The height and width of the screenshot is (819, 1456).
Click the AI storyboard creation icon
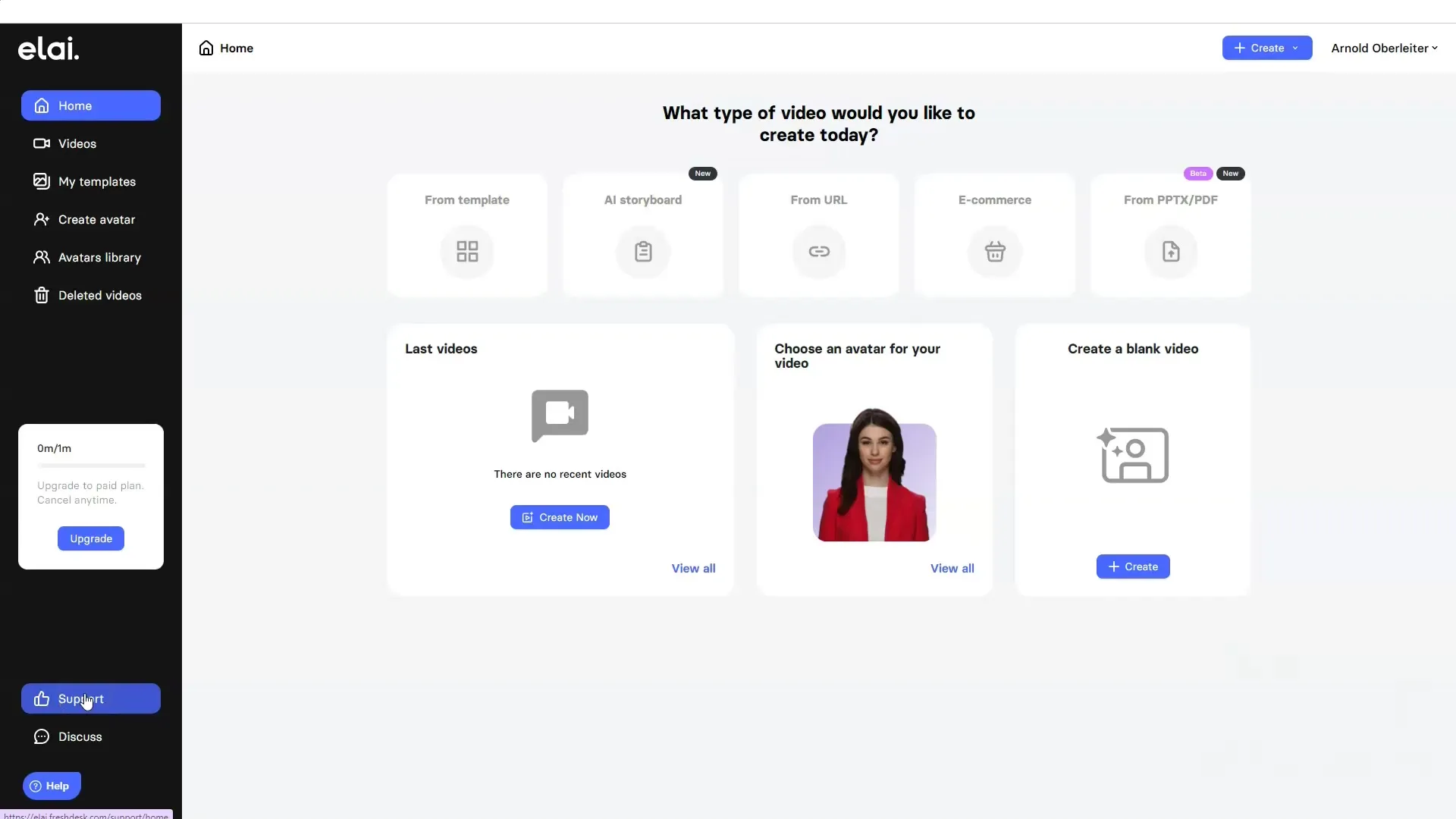(643, 252)
